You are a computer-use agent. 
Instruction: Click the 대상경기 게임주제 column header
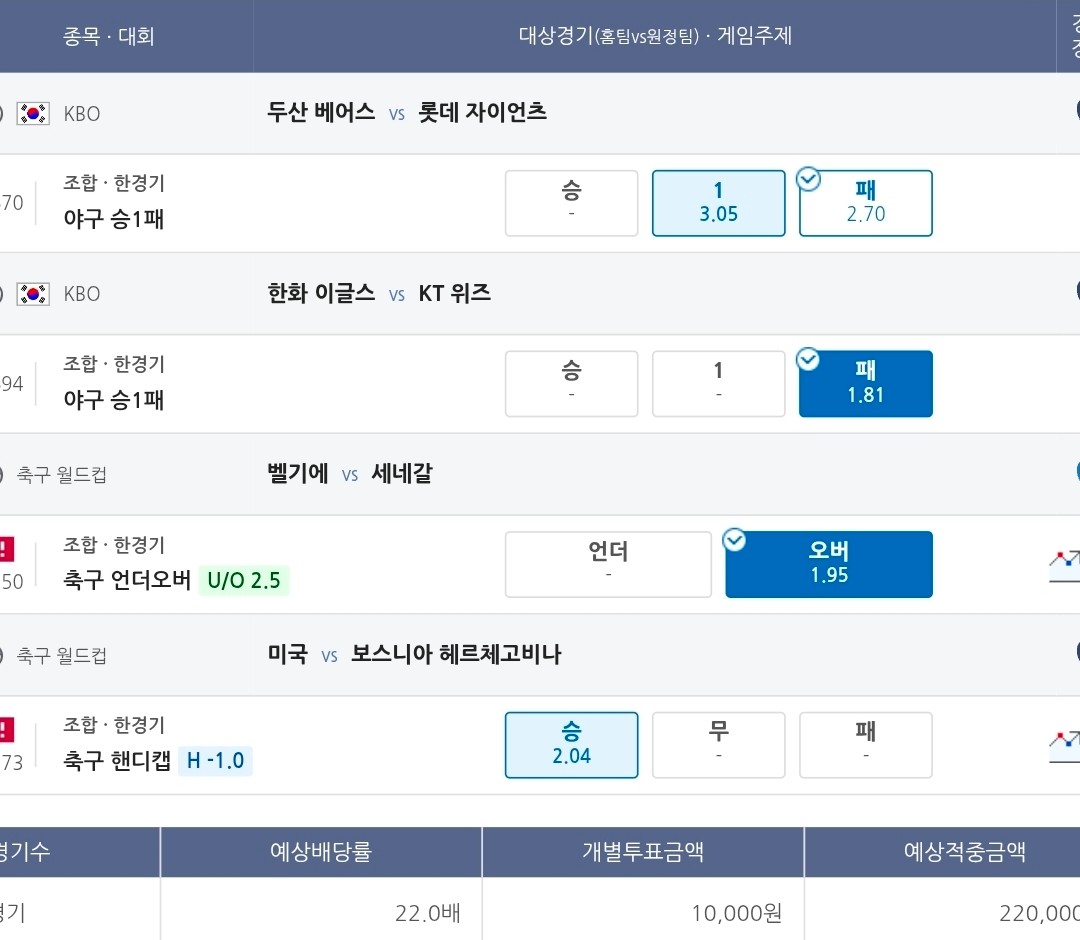[x=655, y=36]
